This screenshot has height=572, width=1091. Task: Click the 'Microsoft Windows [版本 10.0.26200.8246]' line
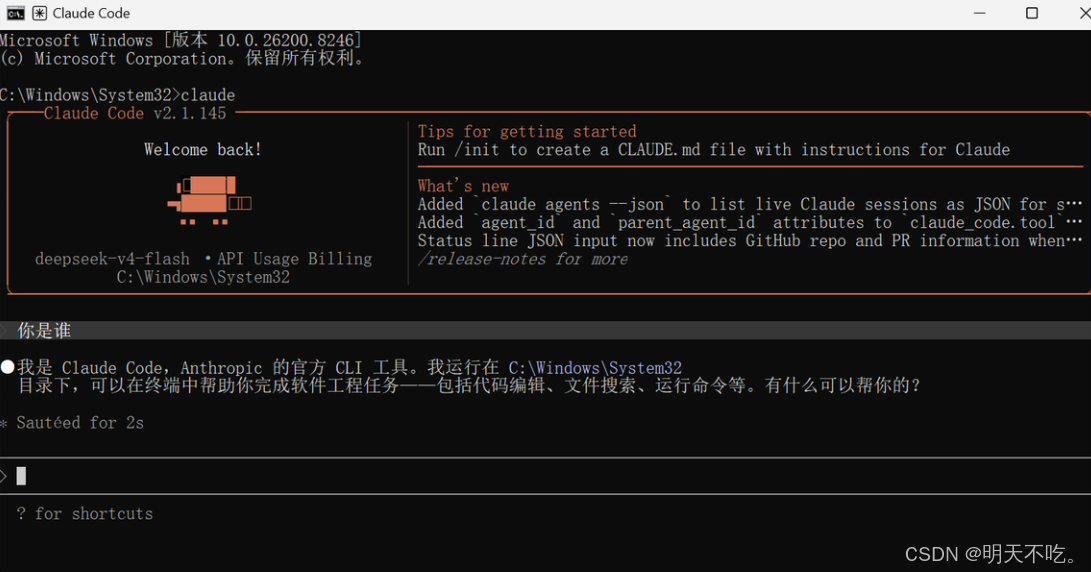(x=181, y=40)
